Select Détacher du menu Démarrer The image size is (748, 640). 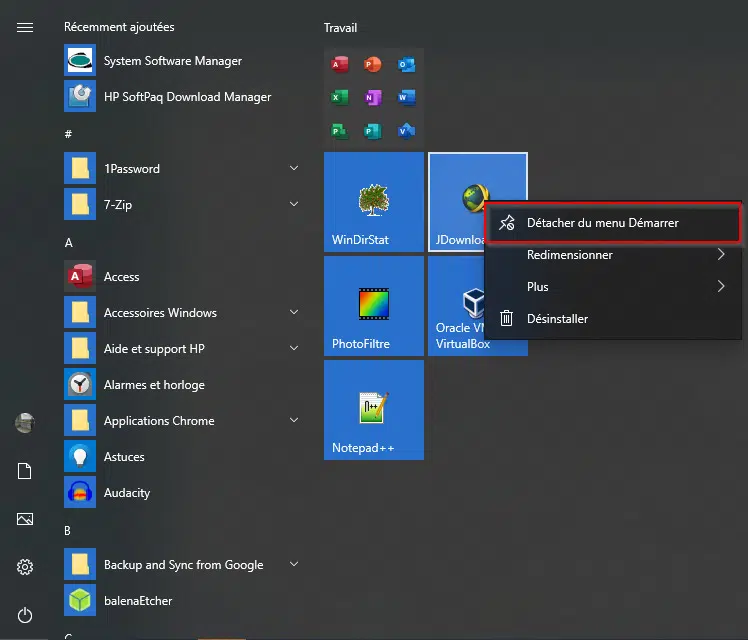[613, 223]
